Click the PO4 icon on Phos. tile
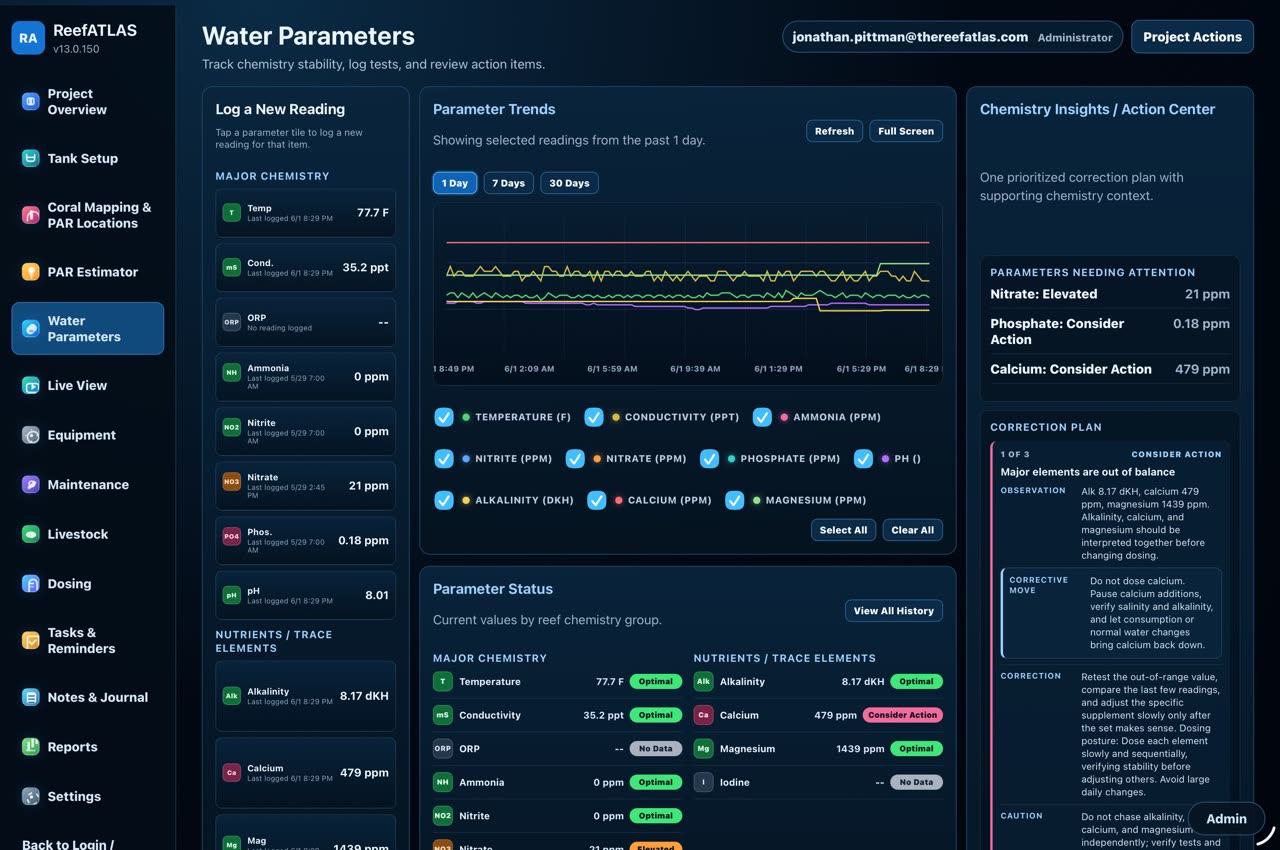 click(x=231, y=536)
